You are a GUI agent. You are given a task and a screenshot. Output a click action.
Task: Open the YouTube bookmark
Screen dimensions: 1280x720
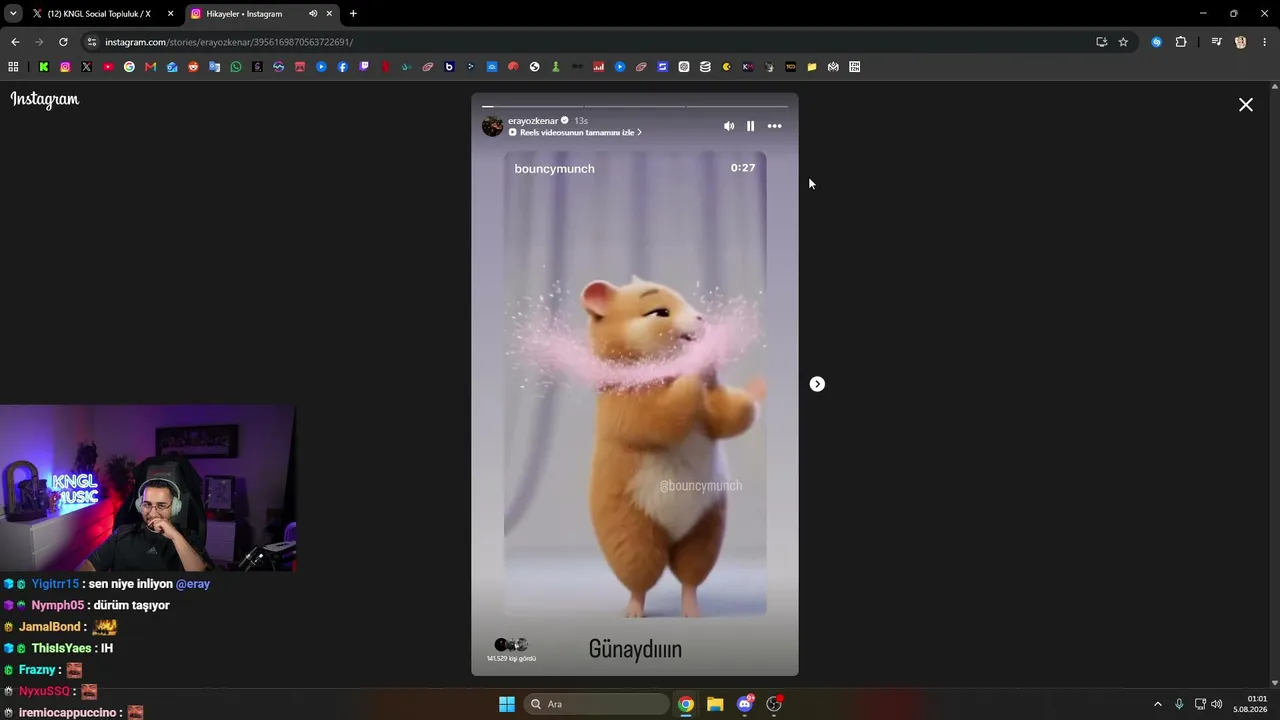click(108, 67)
